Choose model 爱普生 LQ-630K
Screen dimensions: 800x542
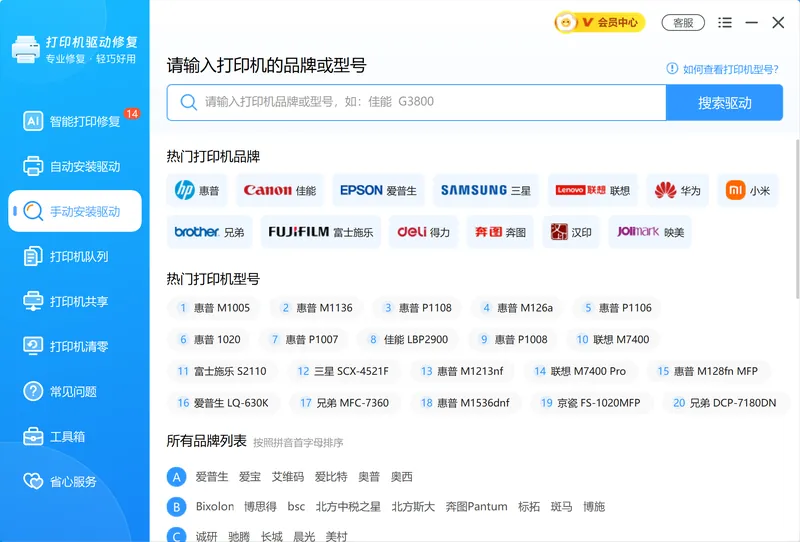click(222, 403)
